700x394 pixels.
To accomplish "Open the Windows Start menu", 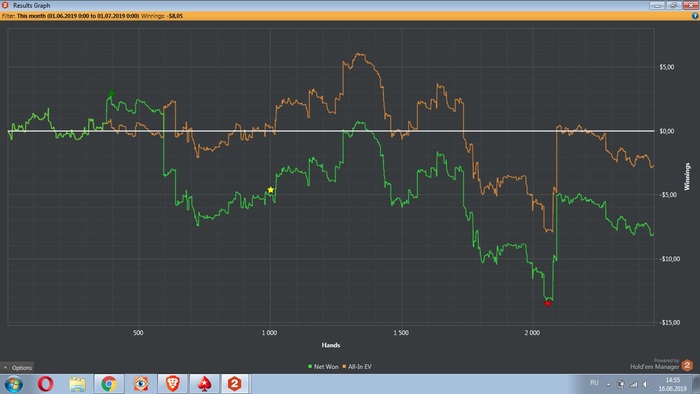I will point(13,384).
